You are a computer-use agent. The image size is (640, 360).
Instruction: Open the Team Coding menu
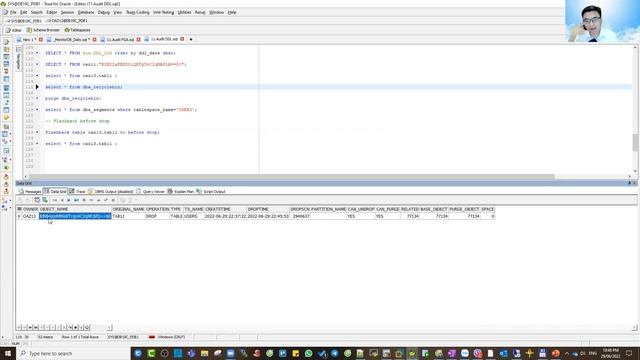[138, 12]
